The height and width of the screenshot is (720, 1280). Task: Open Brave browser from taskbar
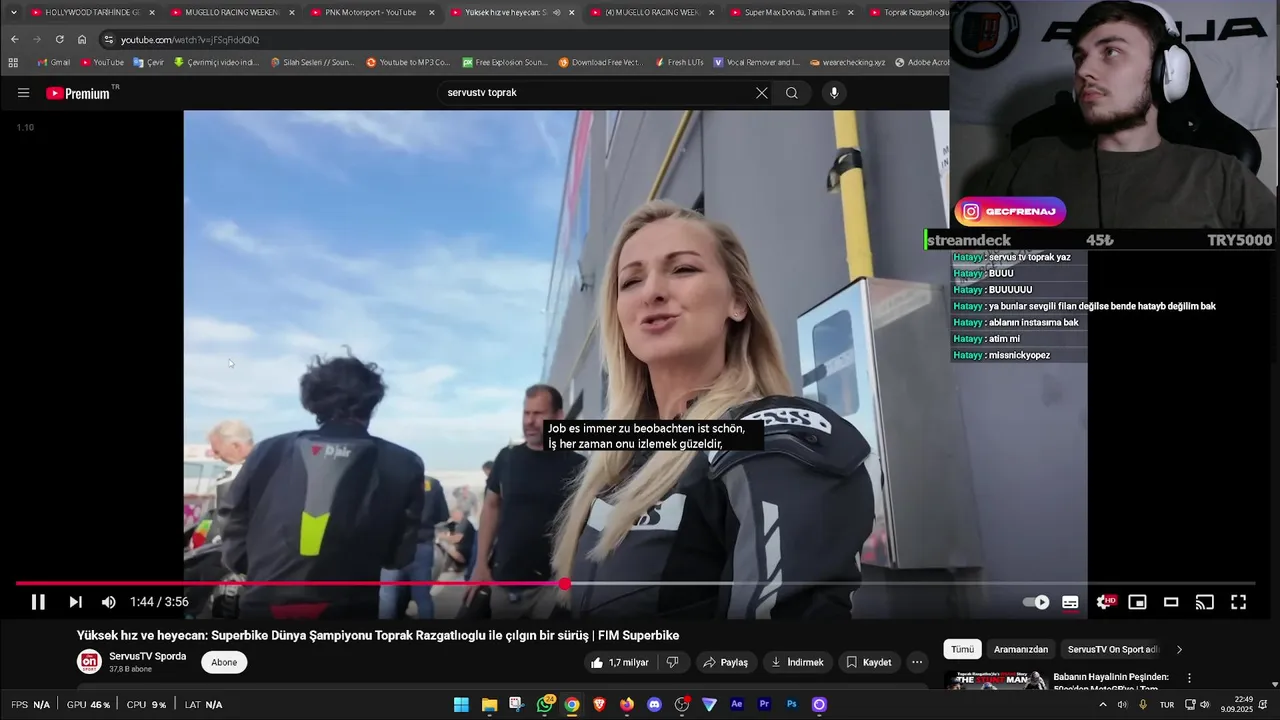[600, 705]
